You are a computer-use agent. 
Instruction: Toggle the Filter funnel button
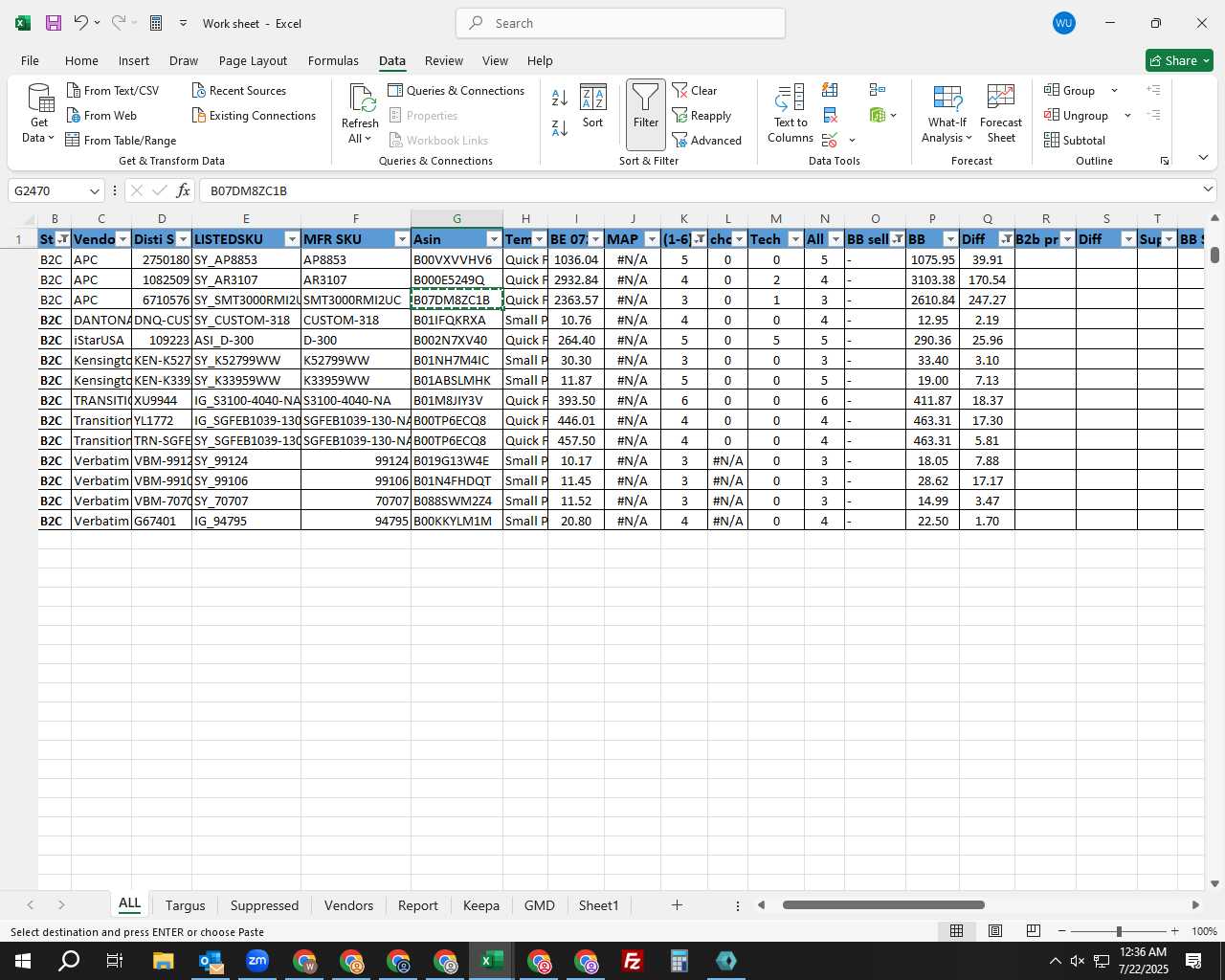pyautogui.click(x=646, y=115)
